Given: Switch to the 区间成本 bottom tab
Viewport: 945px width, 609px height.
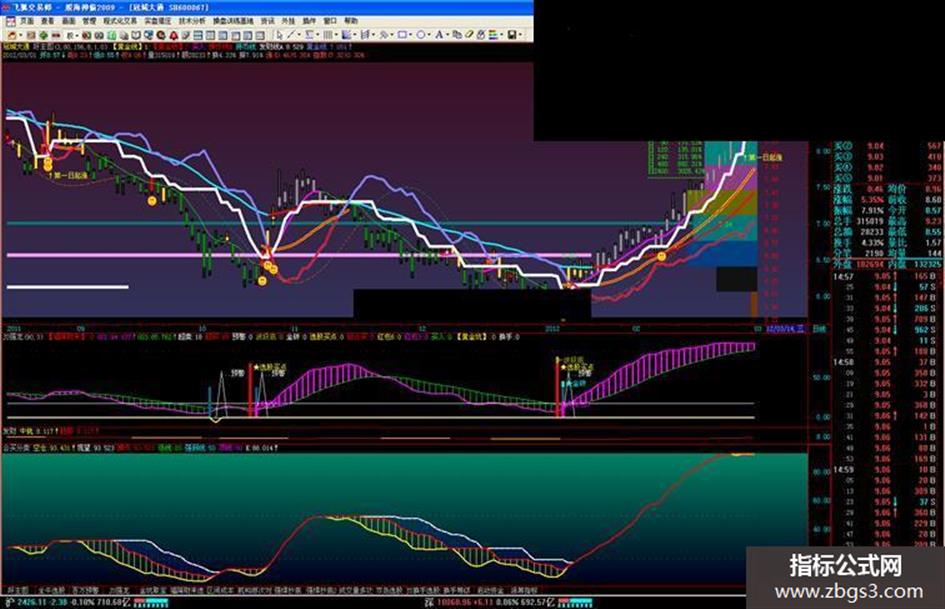Looking at the screenshot, I should click(x=220, y=590).
